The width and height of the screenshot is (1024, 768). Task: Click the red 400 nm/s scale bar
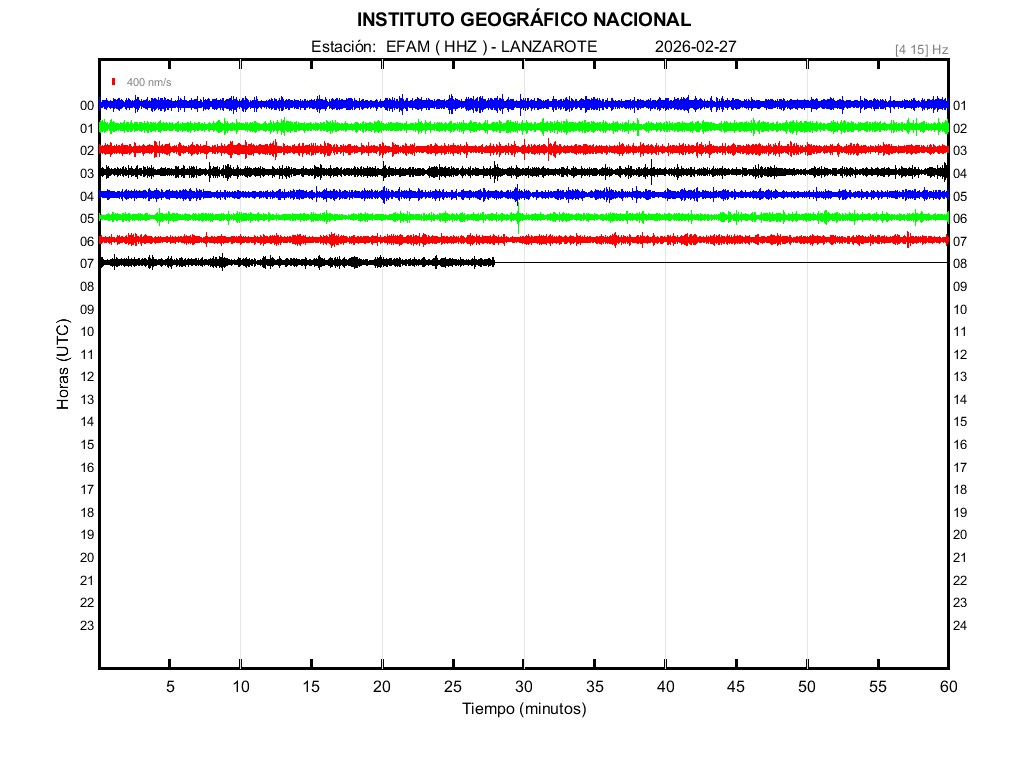click(114, 82)
